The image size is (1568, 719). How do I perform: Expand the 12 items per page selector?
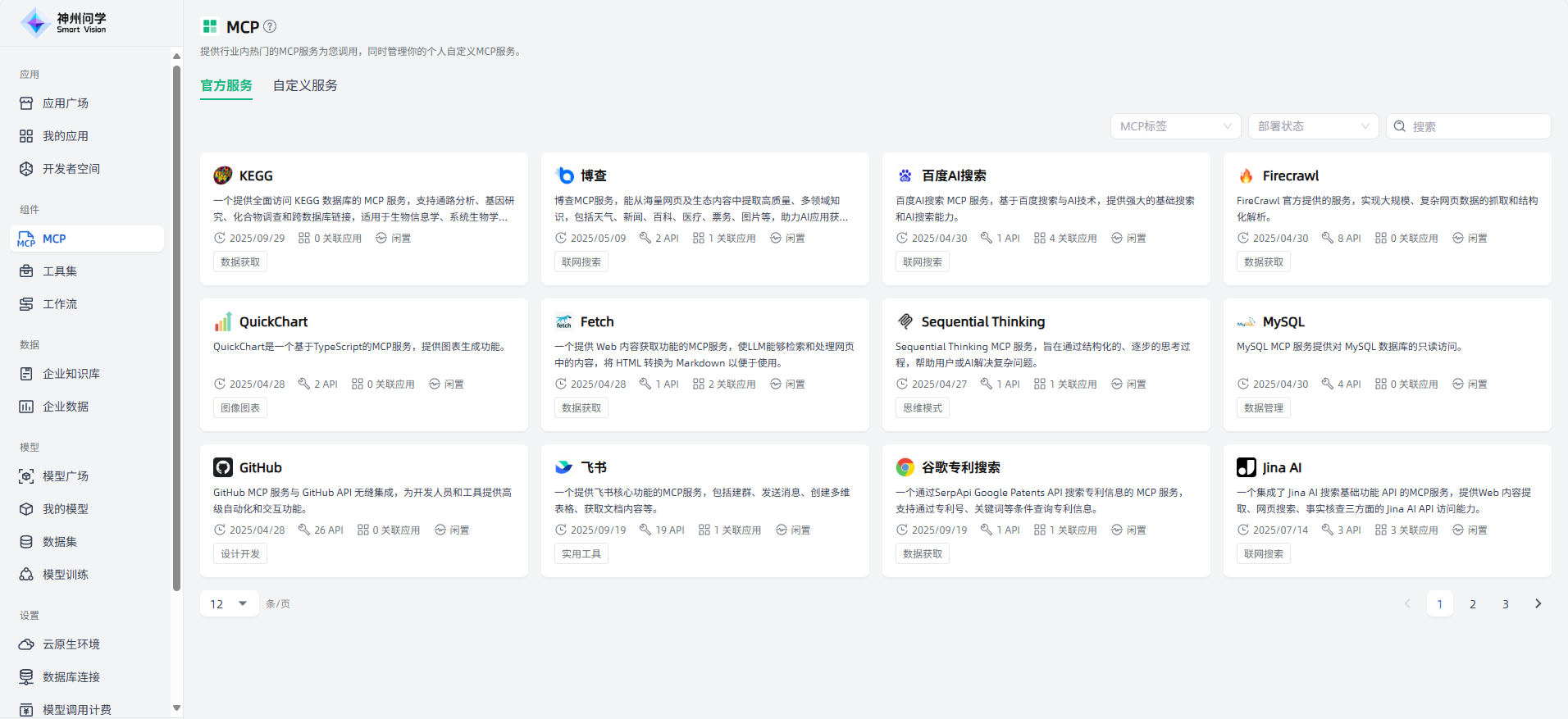[x=229, y=604]
